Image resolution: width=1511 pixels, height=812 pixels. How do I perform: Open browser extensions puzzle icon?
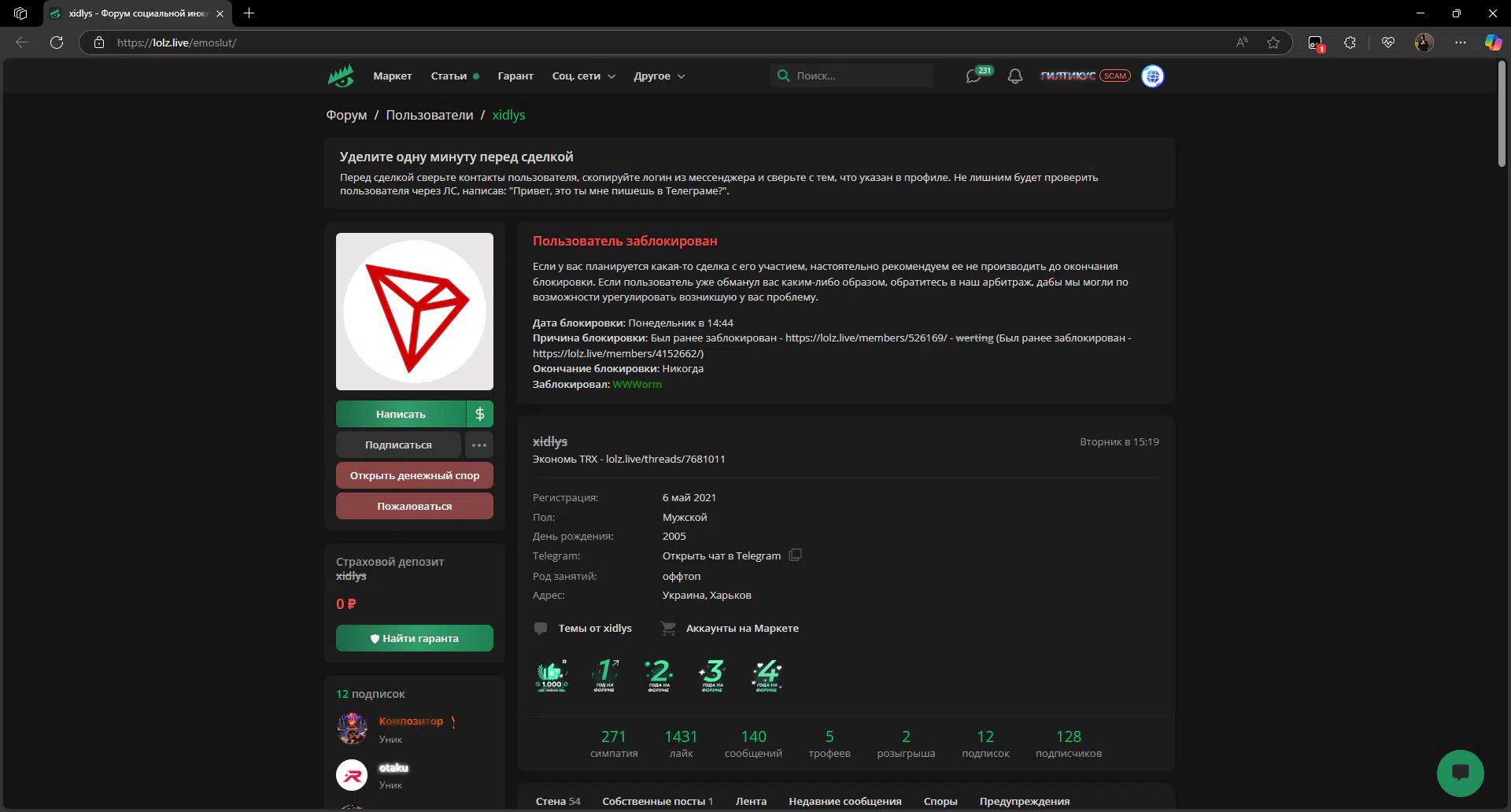coord(1350,42)
